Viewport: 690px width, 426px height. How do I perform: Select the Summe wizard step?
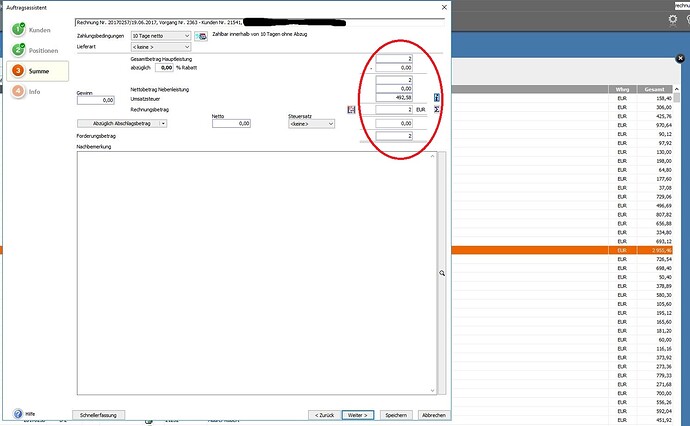pos(37,71)
